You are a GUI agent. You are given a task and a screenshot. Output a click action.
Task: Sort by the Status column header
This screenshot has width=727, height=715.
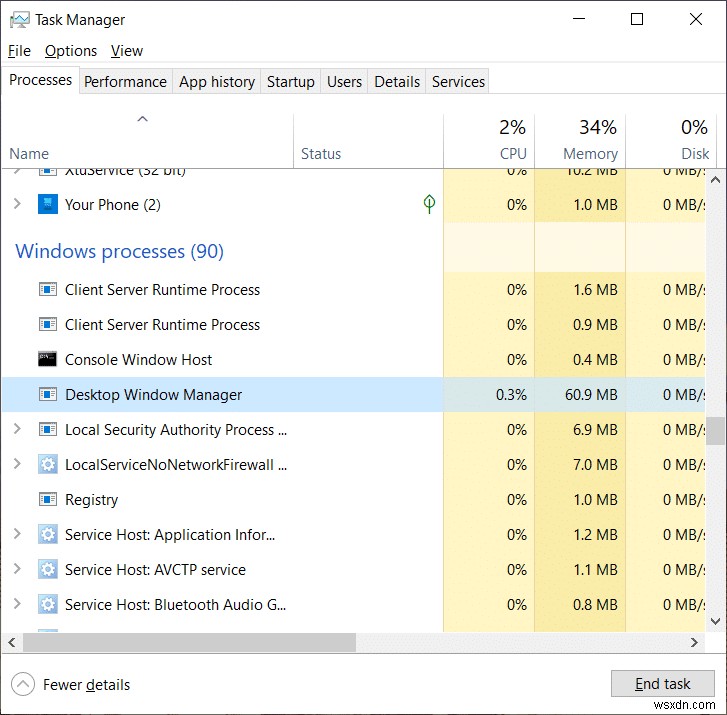(x=369, y=141)
